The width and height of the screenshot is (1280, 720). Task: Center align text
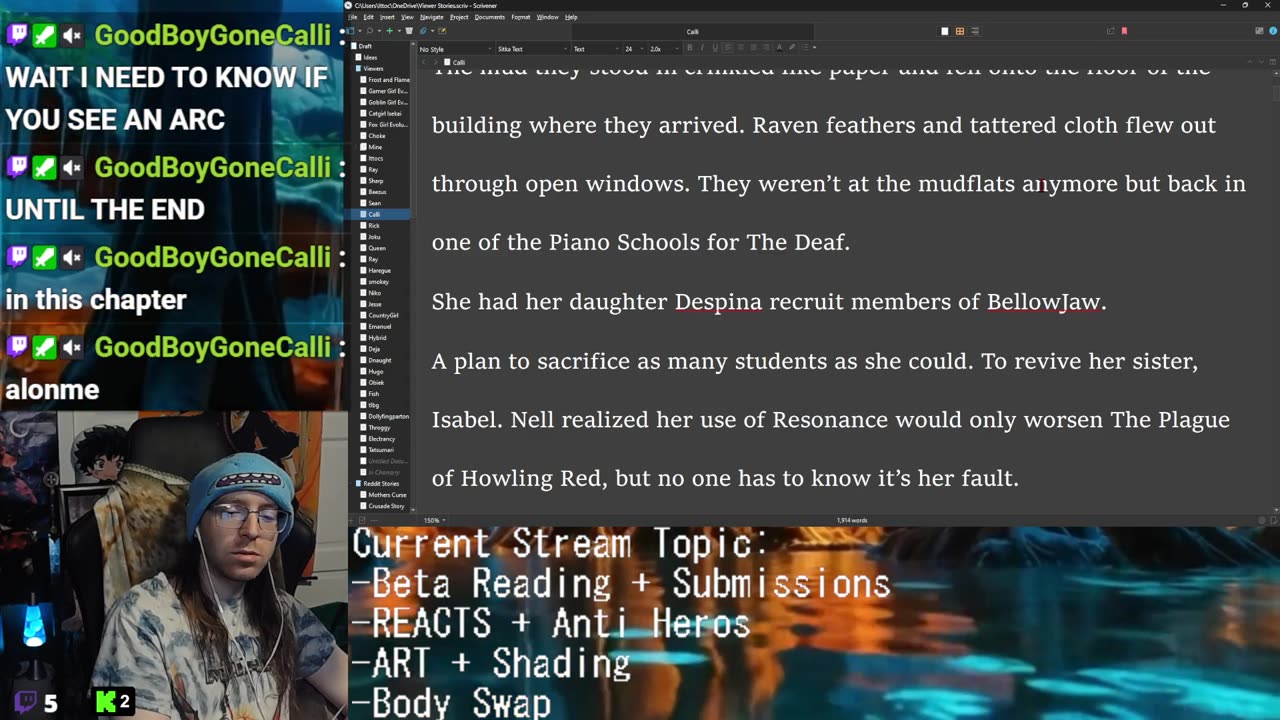click(741, 48)
